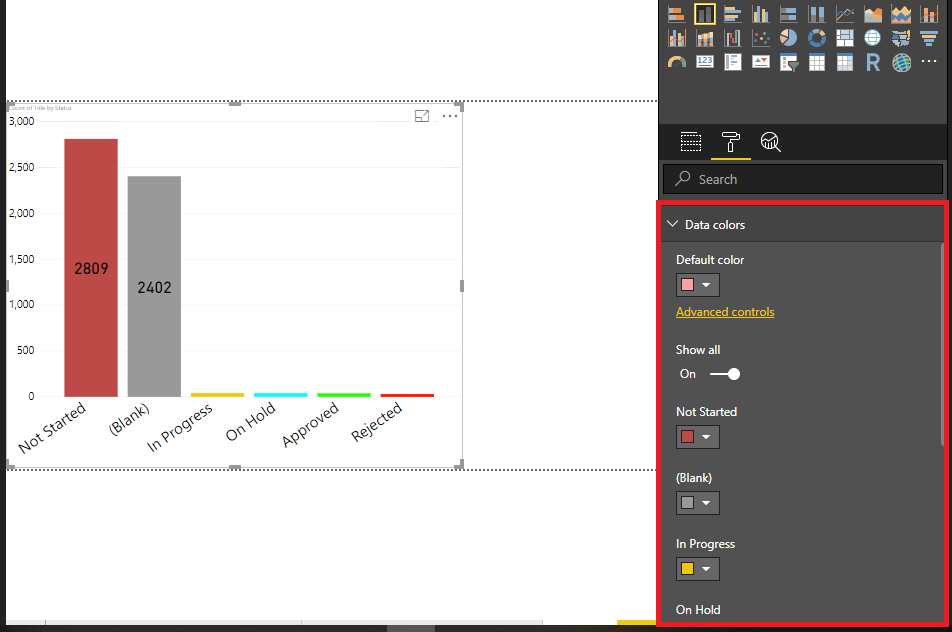Collapse the Data colors section

pyautogui.click(x=672, y=224)
